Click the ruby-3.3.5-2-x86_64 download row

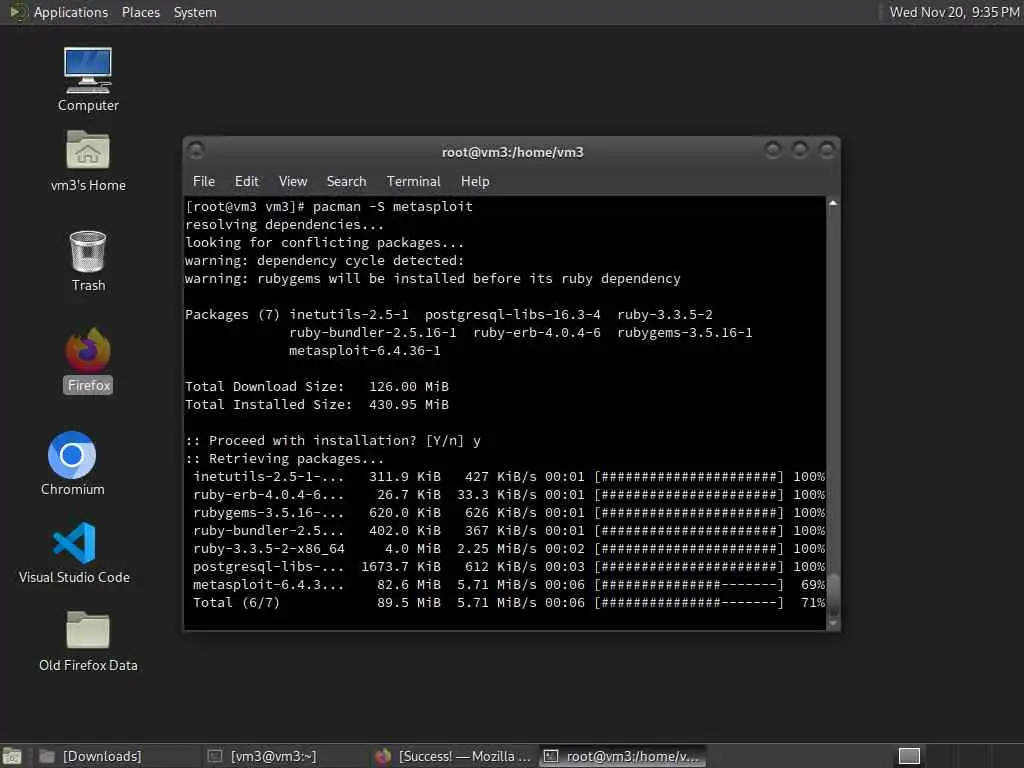pos(509,549)
